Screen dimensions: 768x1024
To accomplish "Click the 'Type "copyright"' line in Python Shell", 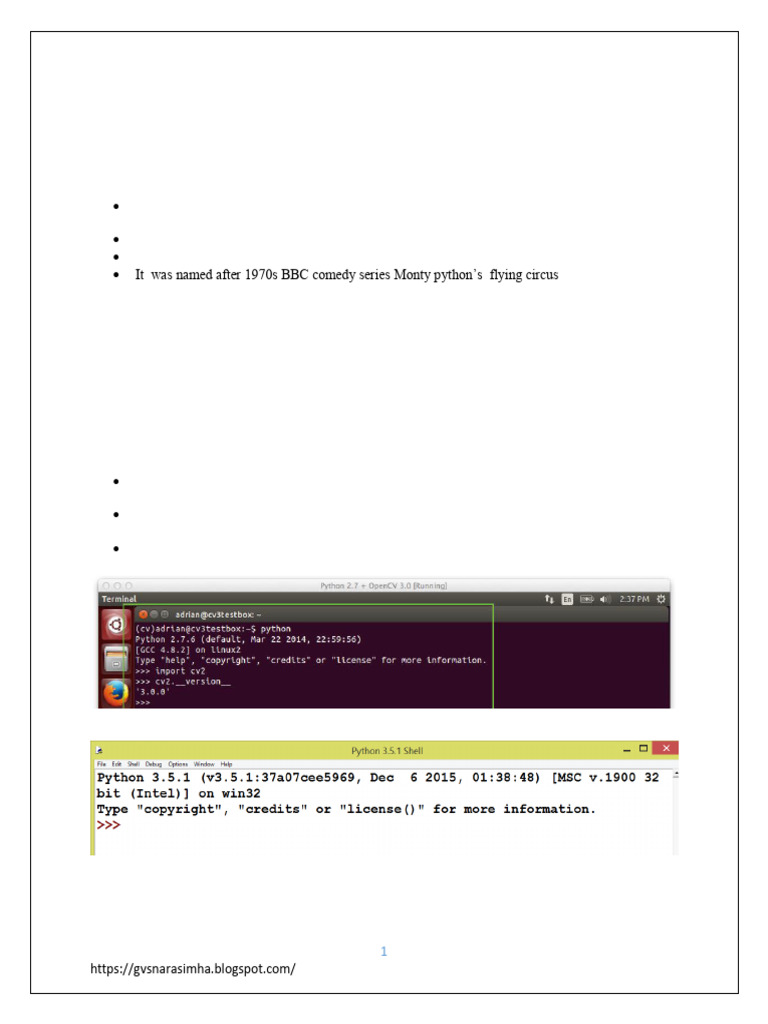I will [x=346, y=809].
